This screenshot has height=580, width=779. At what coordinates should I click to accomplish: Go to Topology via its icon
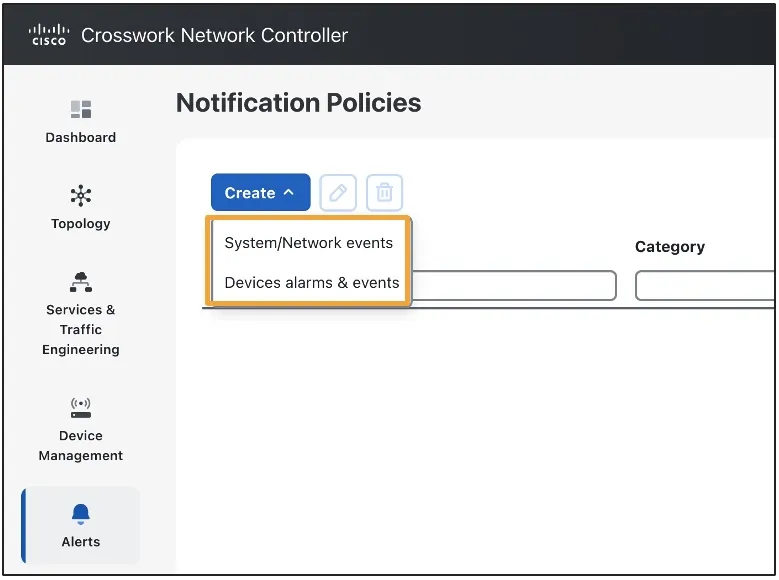[x=80, y=195]
